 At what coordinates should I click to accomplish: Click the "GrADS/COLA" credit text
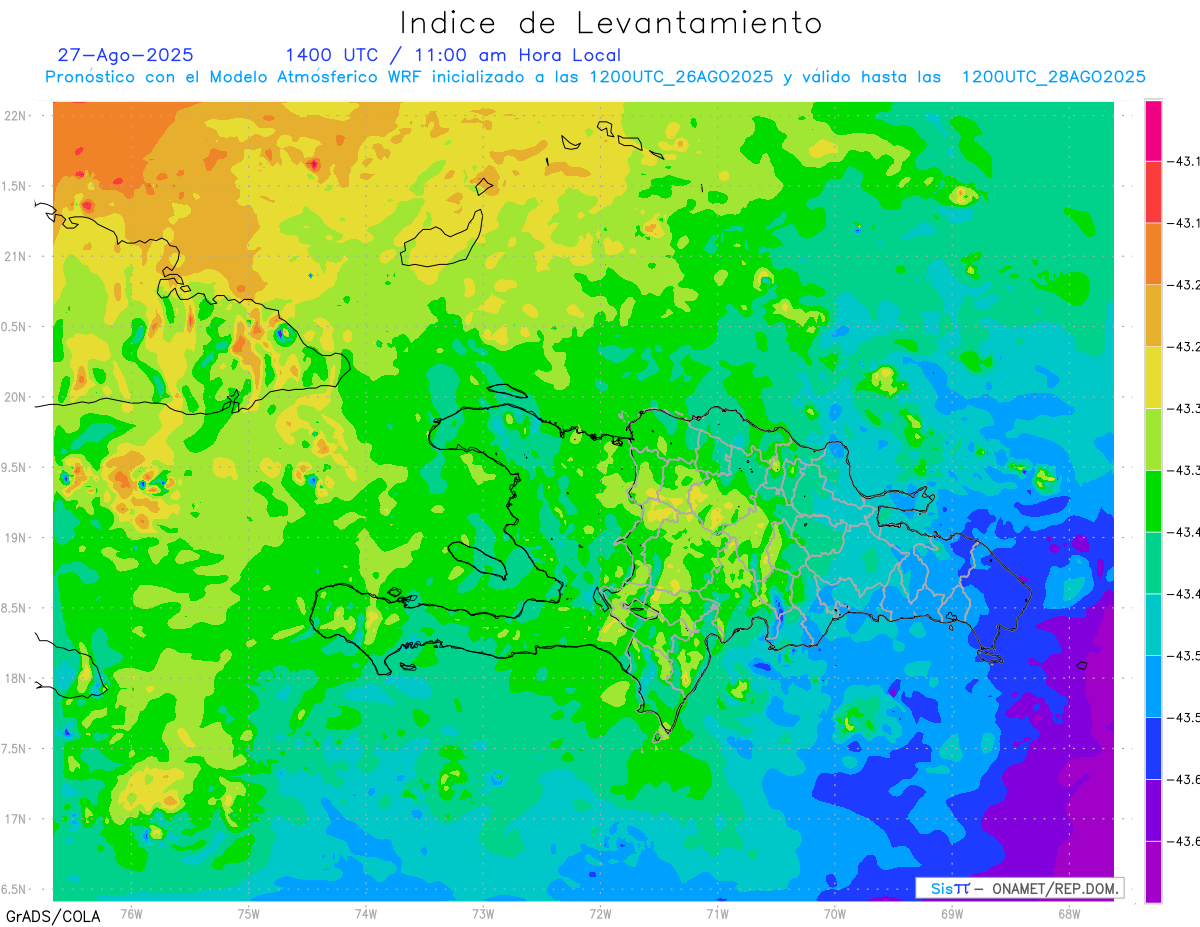click(52, 916)
